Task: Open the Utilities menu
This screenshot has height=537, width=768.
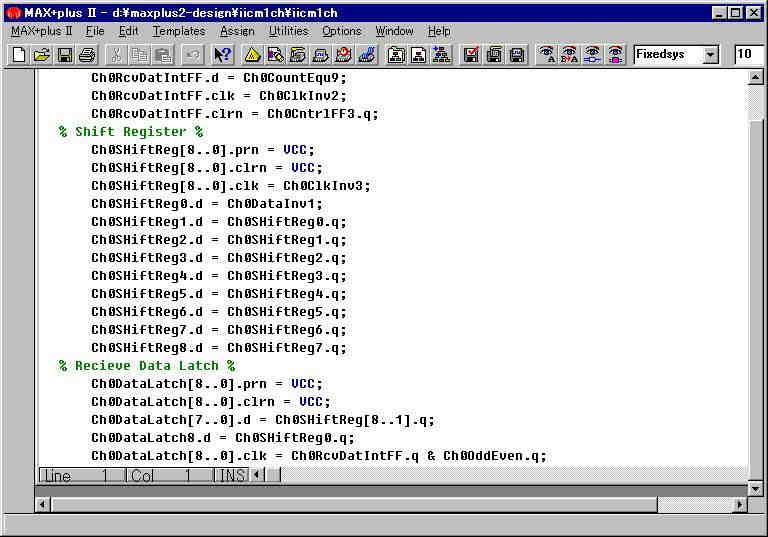Action: coord(288,31)
